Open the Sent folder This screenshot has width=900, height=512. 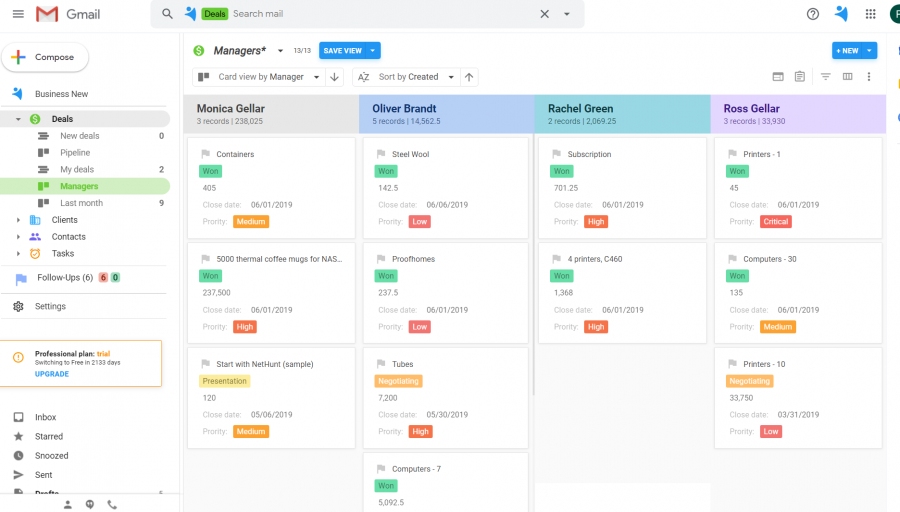pyautogui.click(x=44, y=475)
